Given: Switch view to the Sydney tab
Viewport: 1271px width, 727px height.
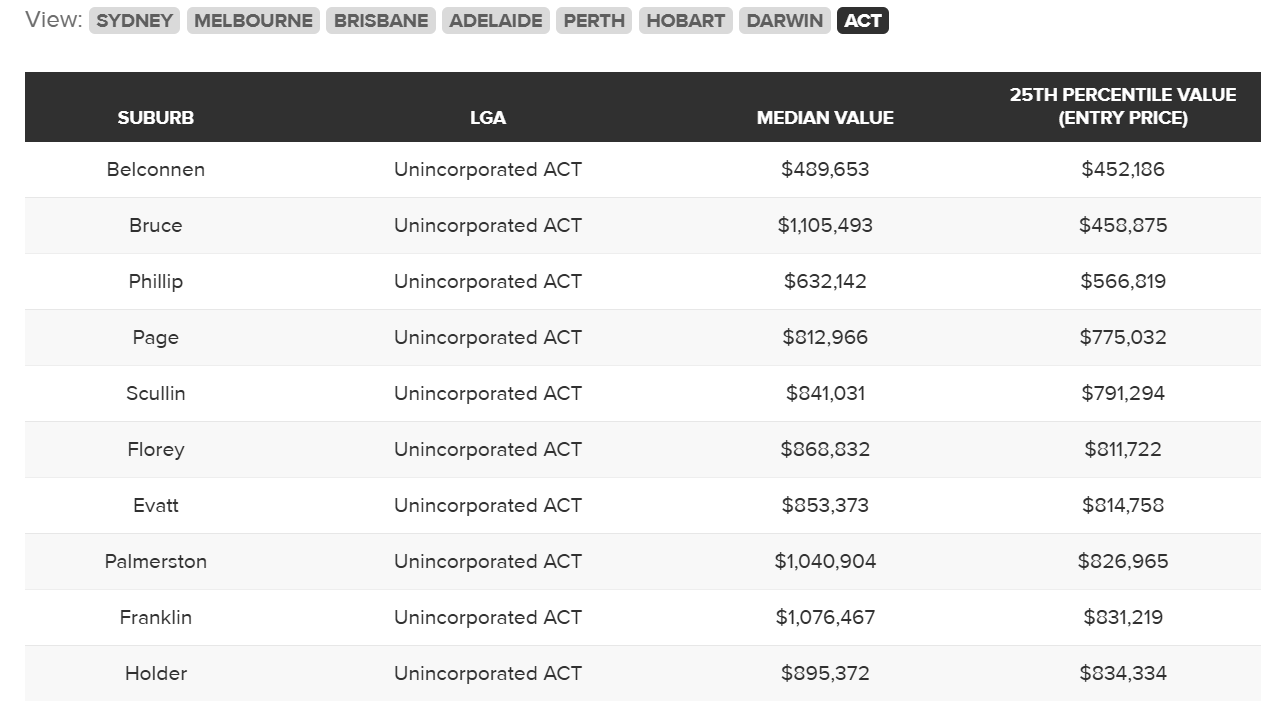Looking at the screenshot, I should coord(134,21).
